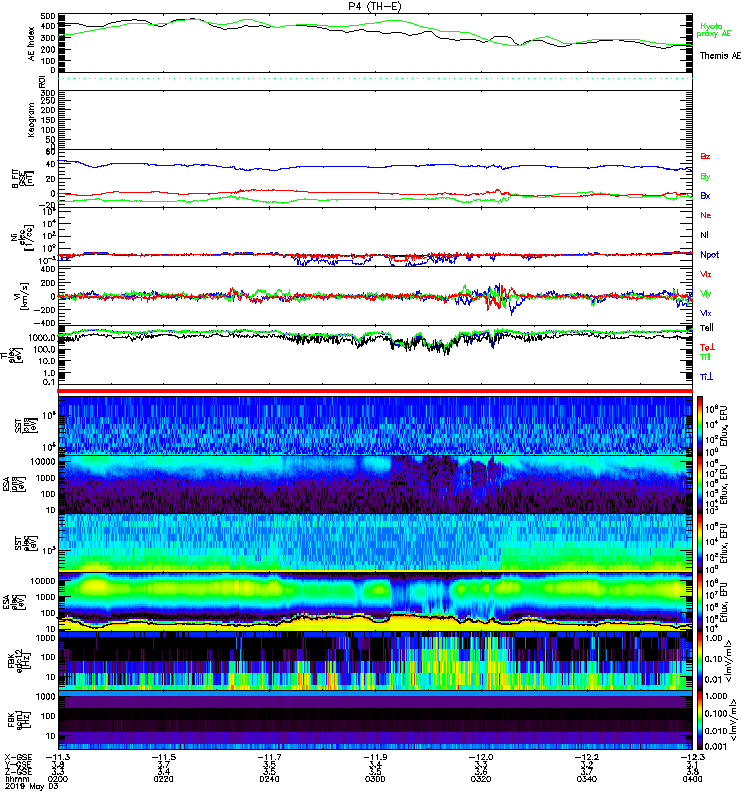Click the "2019 May 03" date label
The height and width of the screenshot is (800, 750).
coord(32,786)
